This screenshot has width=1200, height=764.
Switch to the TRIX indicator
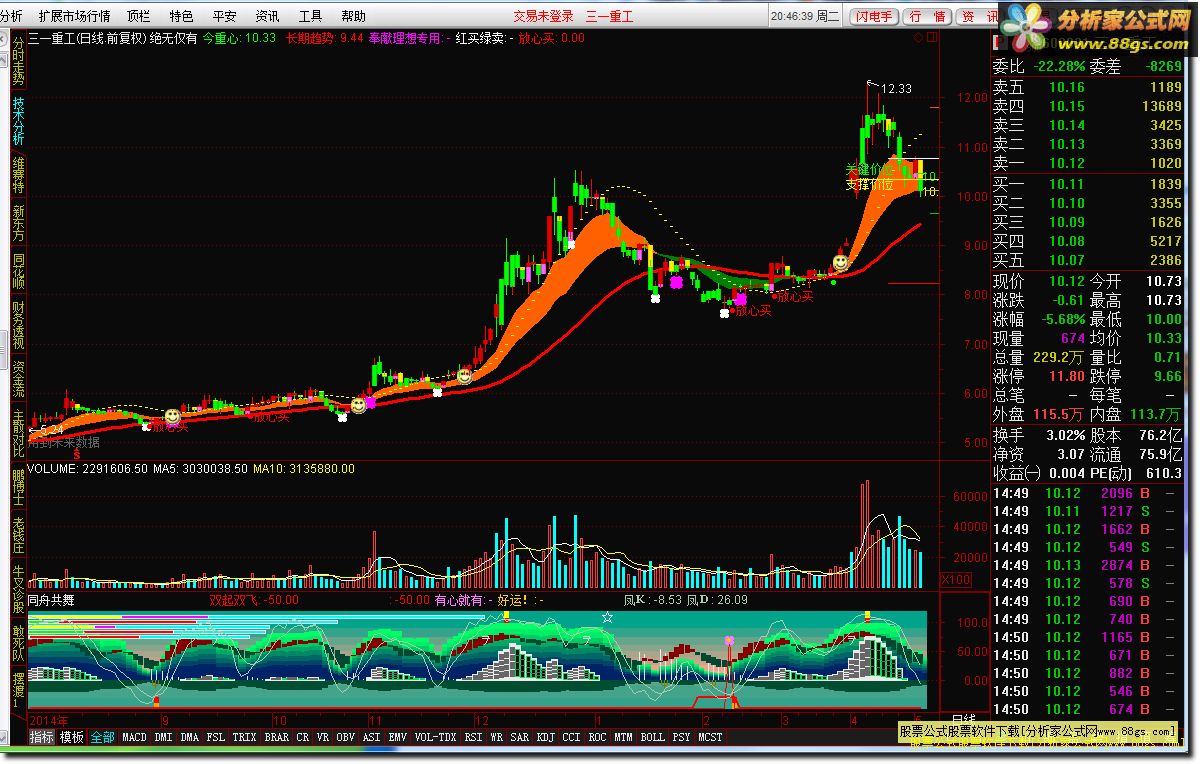244,737
